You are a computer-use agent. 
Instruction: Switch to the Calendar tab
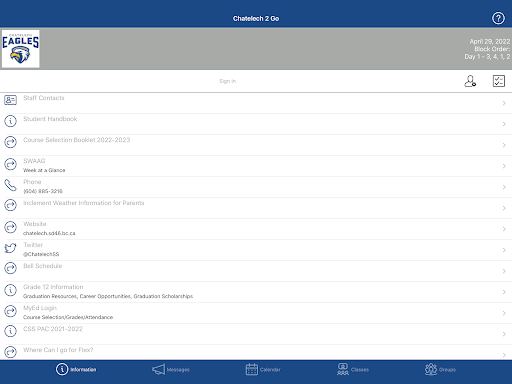point(263,369)
